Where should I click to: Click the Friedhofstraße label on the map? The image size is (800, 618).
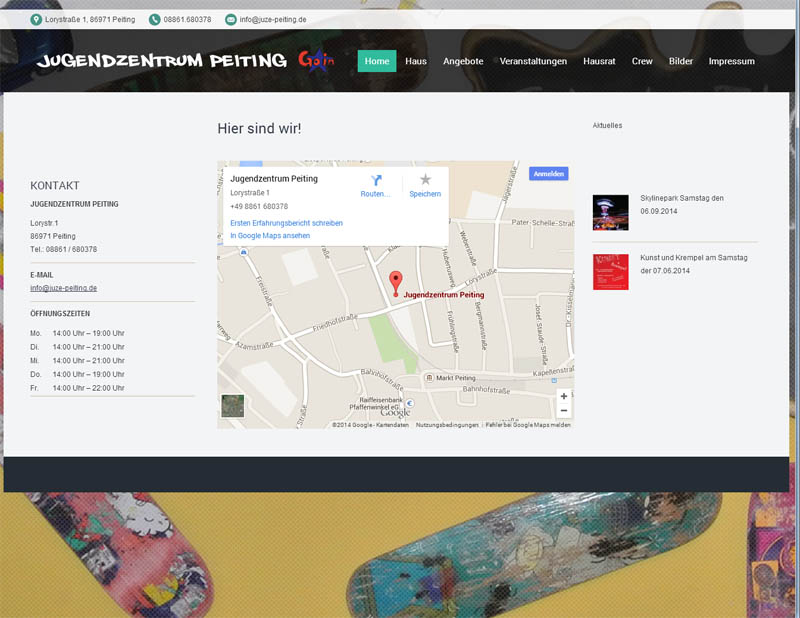[335, 324]
